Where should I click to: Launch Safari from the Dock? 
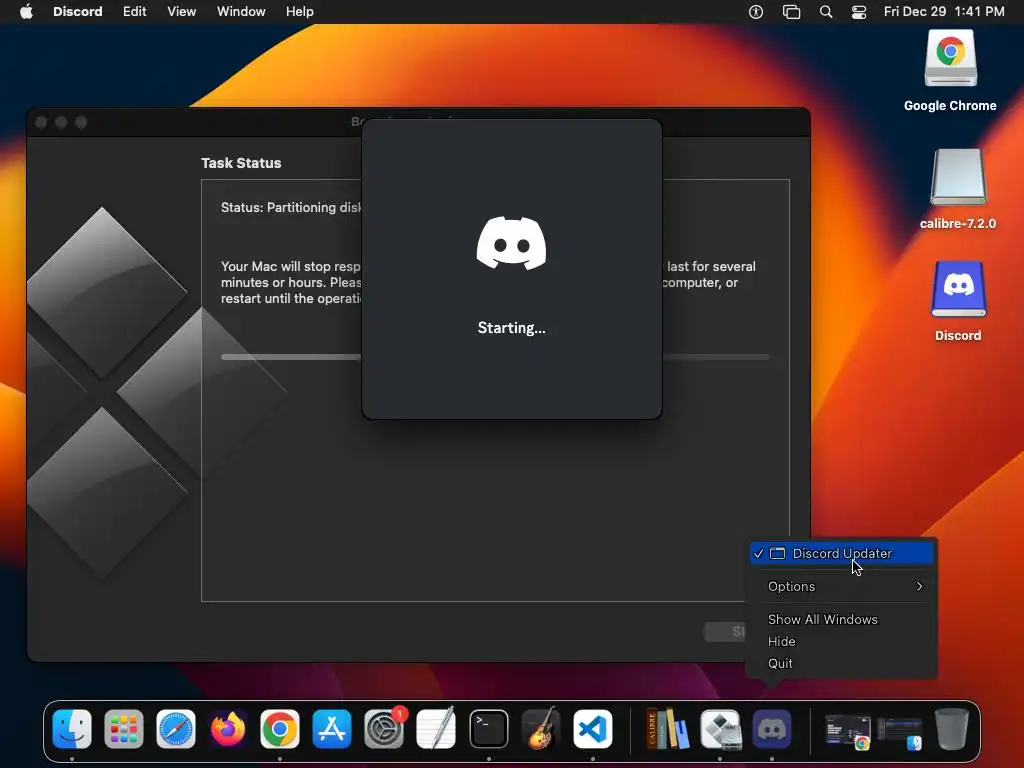176,729
